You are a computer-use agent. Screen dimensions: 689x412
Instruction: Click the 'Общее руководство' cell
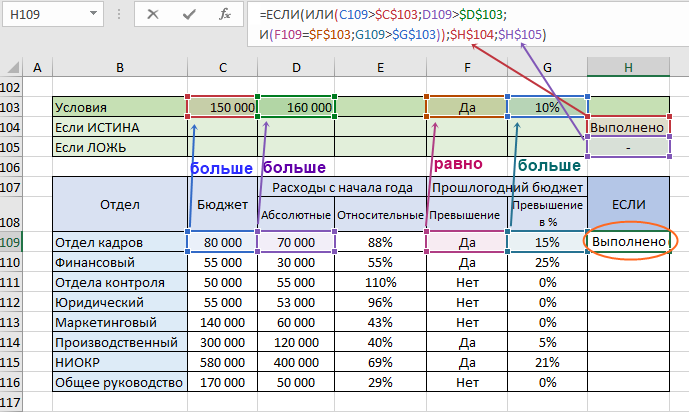tap(120, 382)
